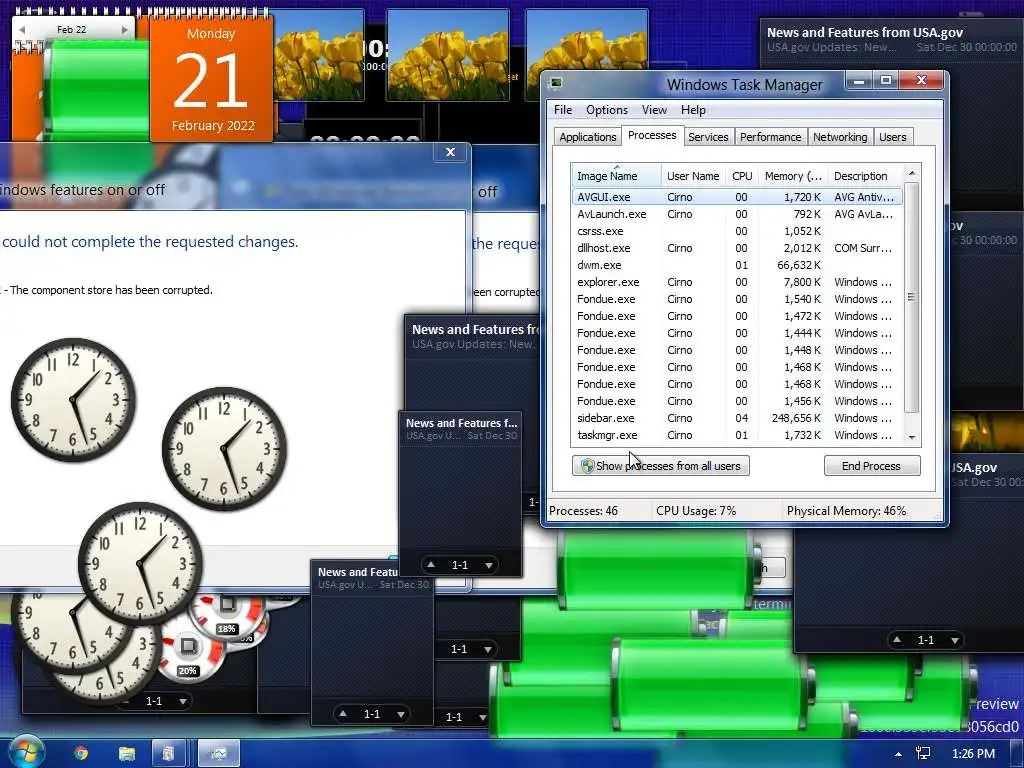Click the Monday 21 calendar page
This screenshot has width=1024, height=768.
click(211, 80)
